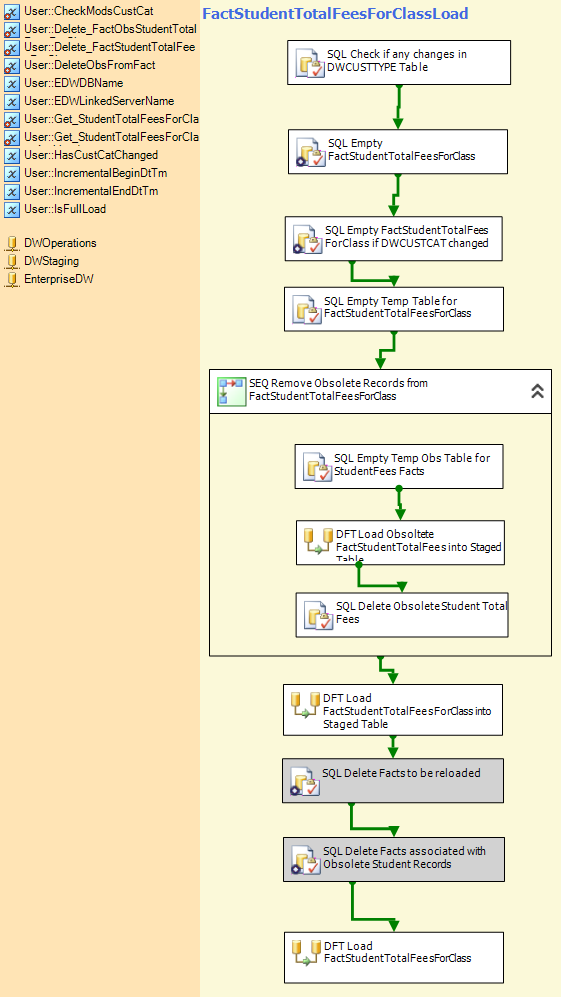The width and height of the screenshot is (561, 997).
Task: Select SQL Delete Facts associated with Obsolete task
Action: [394, 860]
